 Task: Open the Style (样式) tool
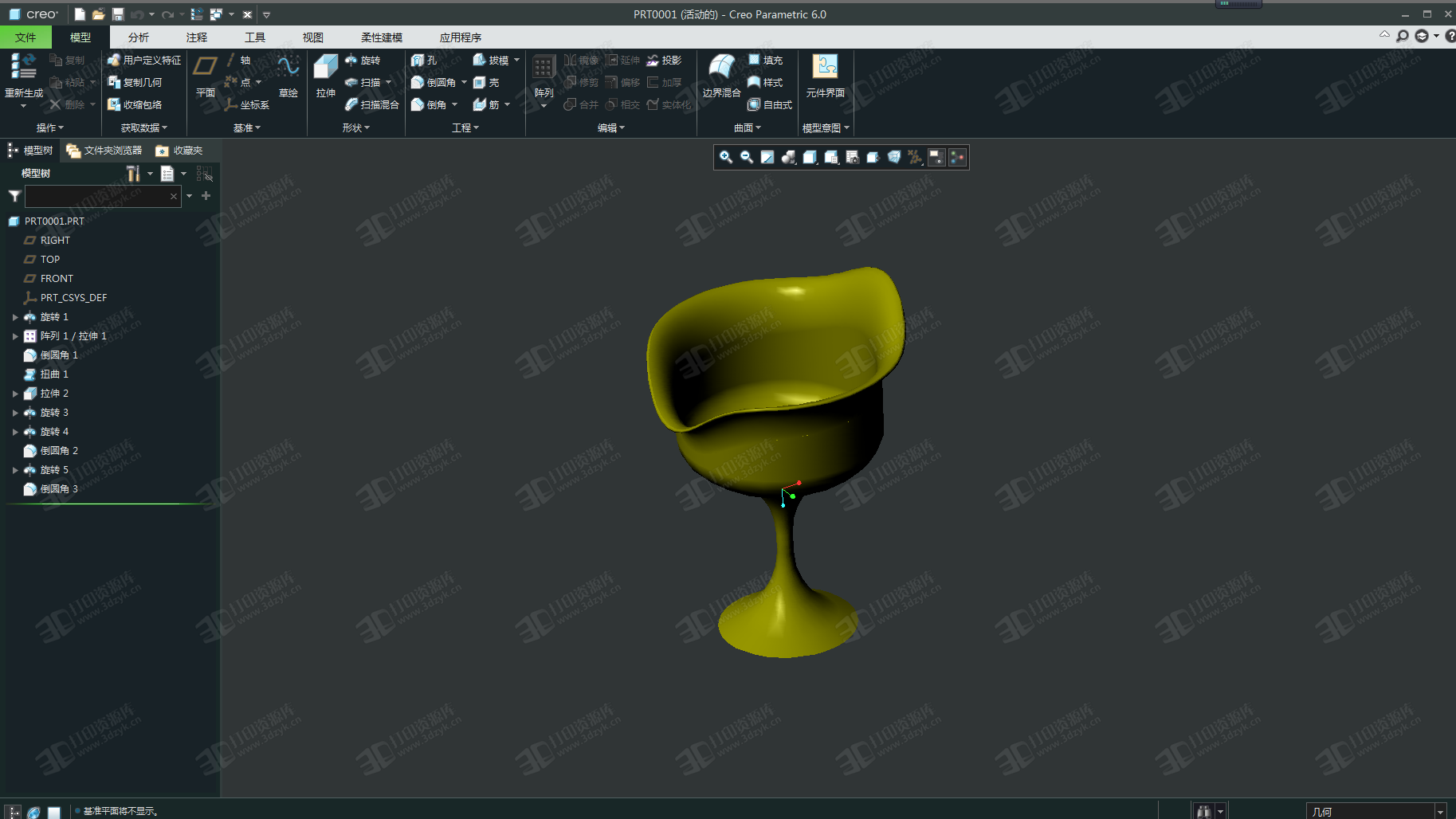click(765, 83)
